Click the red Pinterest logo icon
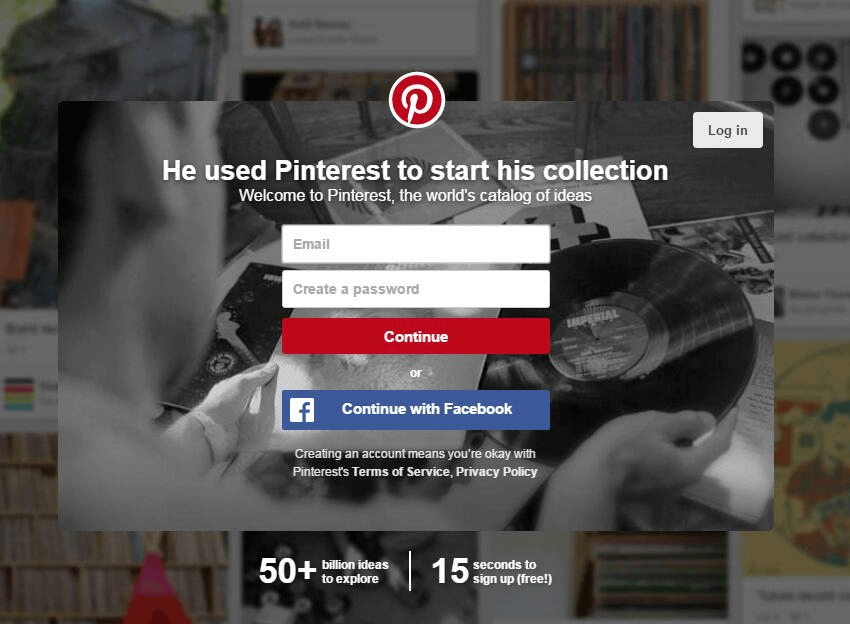This screenshot has width=850, height=624. coord(416,100)
